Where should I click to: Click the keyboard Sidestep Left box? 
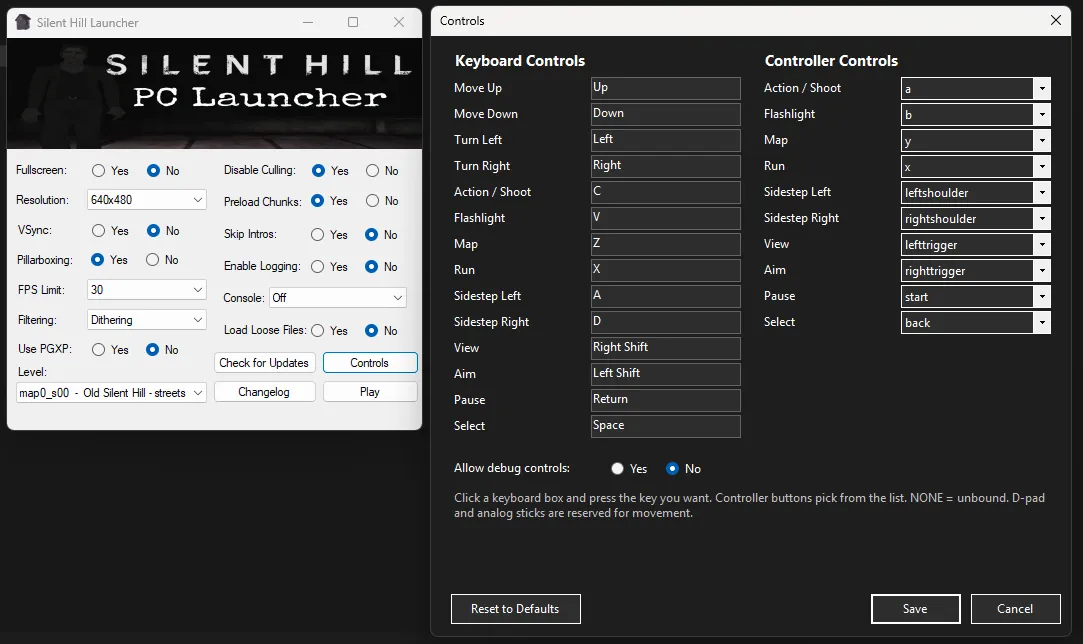pos(666,296)
